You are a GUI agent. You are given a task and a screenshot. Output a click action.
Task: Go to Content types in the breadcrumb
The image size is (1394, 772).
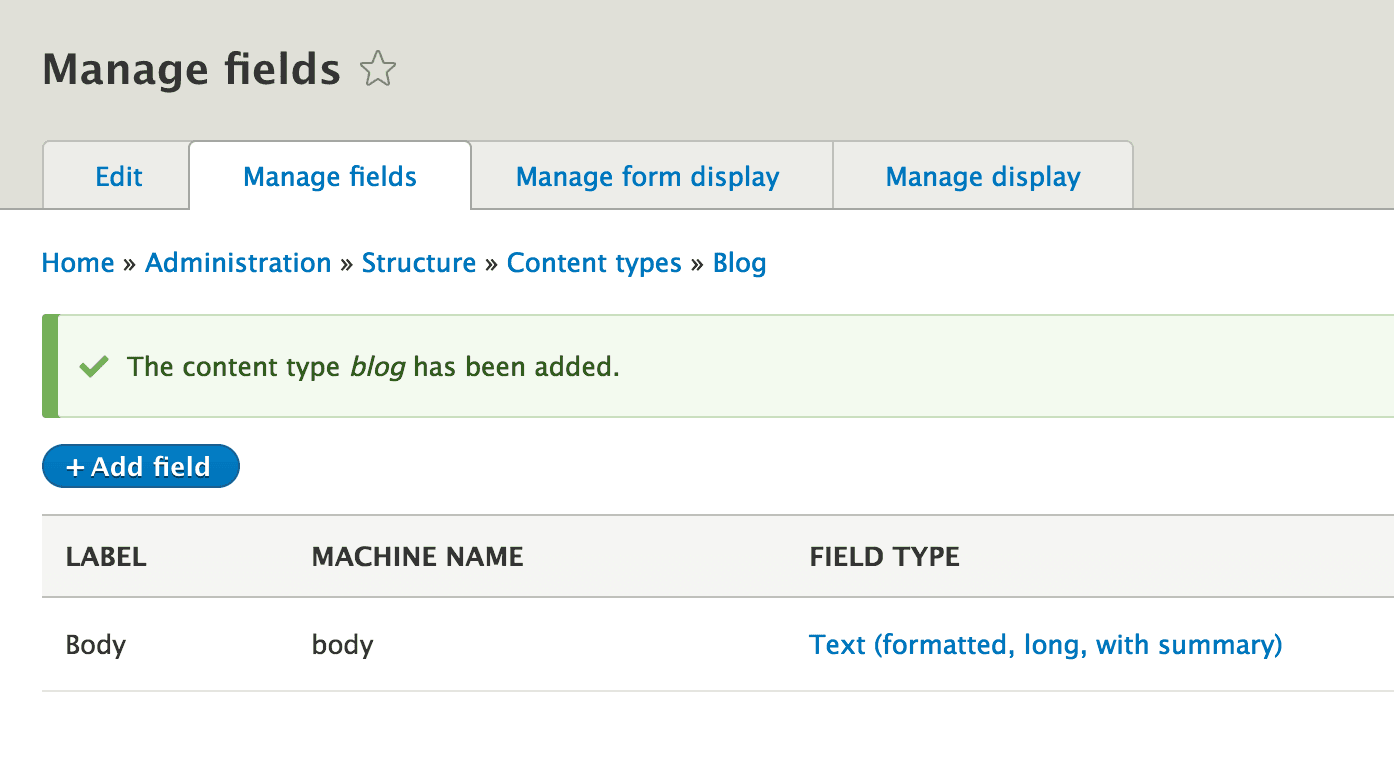[x=594, y=263]
